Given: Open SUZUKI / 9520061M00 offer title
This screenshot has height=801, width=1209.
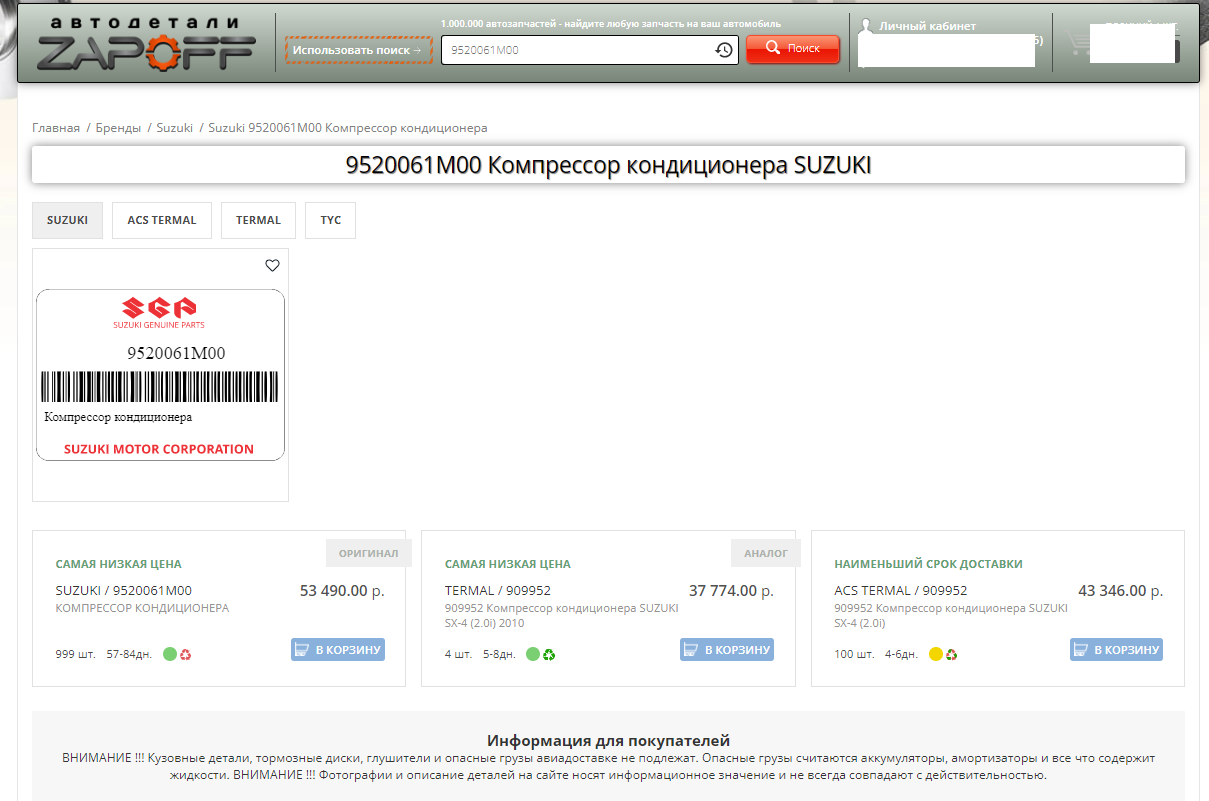Looking at the screenshot, I should [x=124, y=590].
